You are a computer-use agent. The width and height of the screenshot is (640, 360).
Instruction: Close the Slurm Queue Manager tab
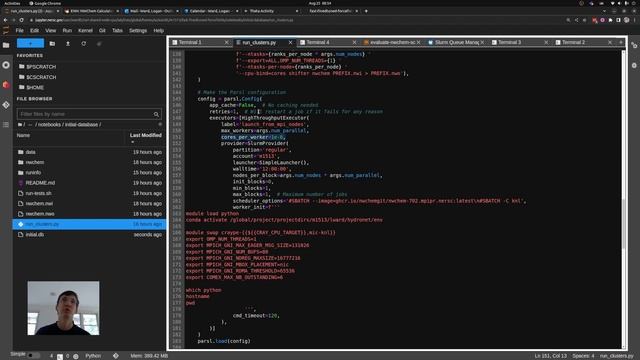482,42
